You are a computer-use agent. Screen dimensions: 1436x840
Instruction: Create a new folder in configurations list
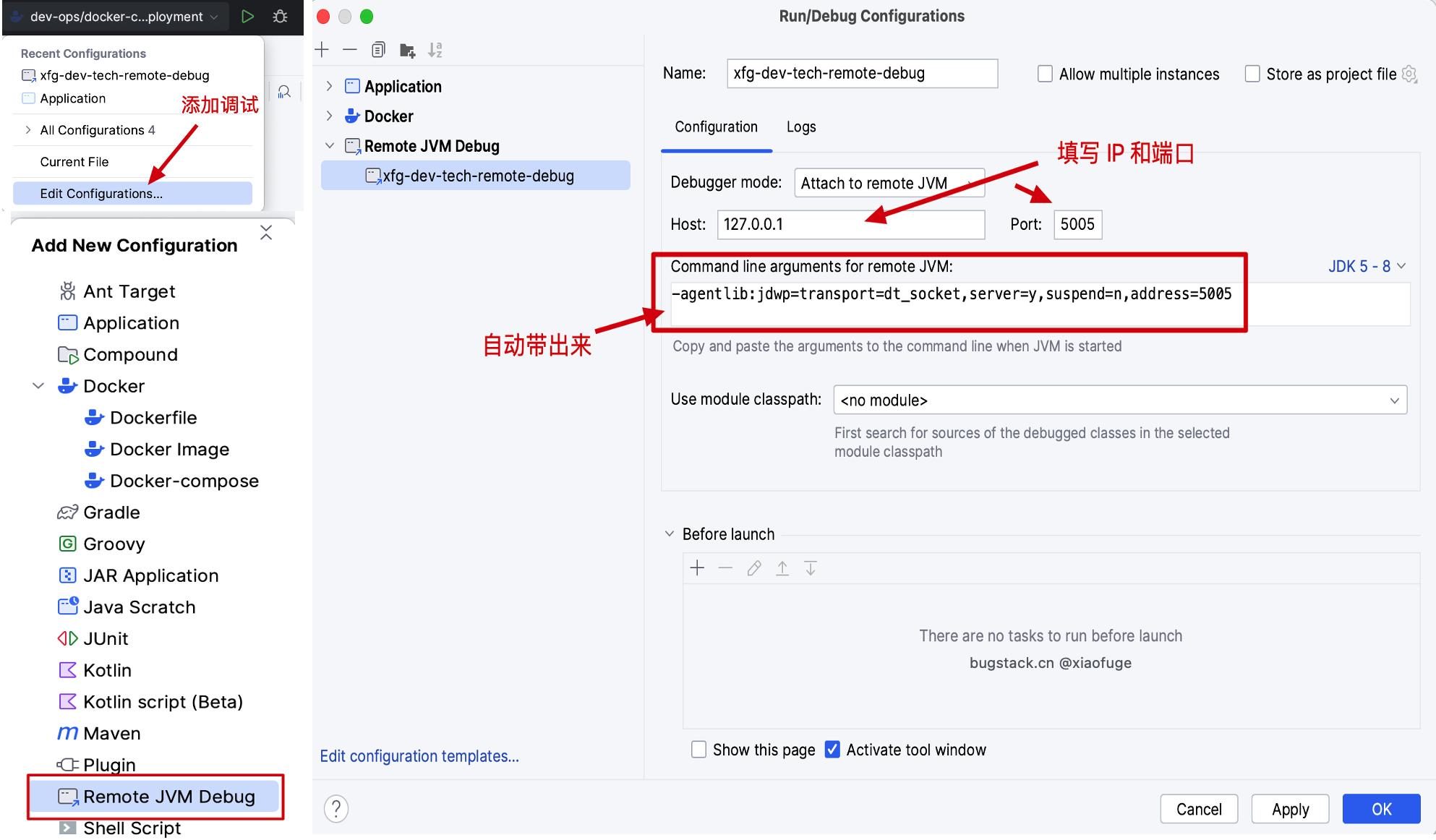(407, 50)
